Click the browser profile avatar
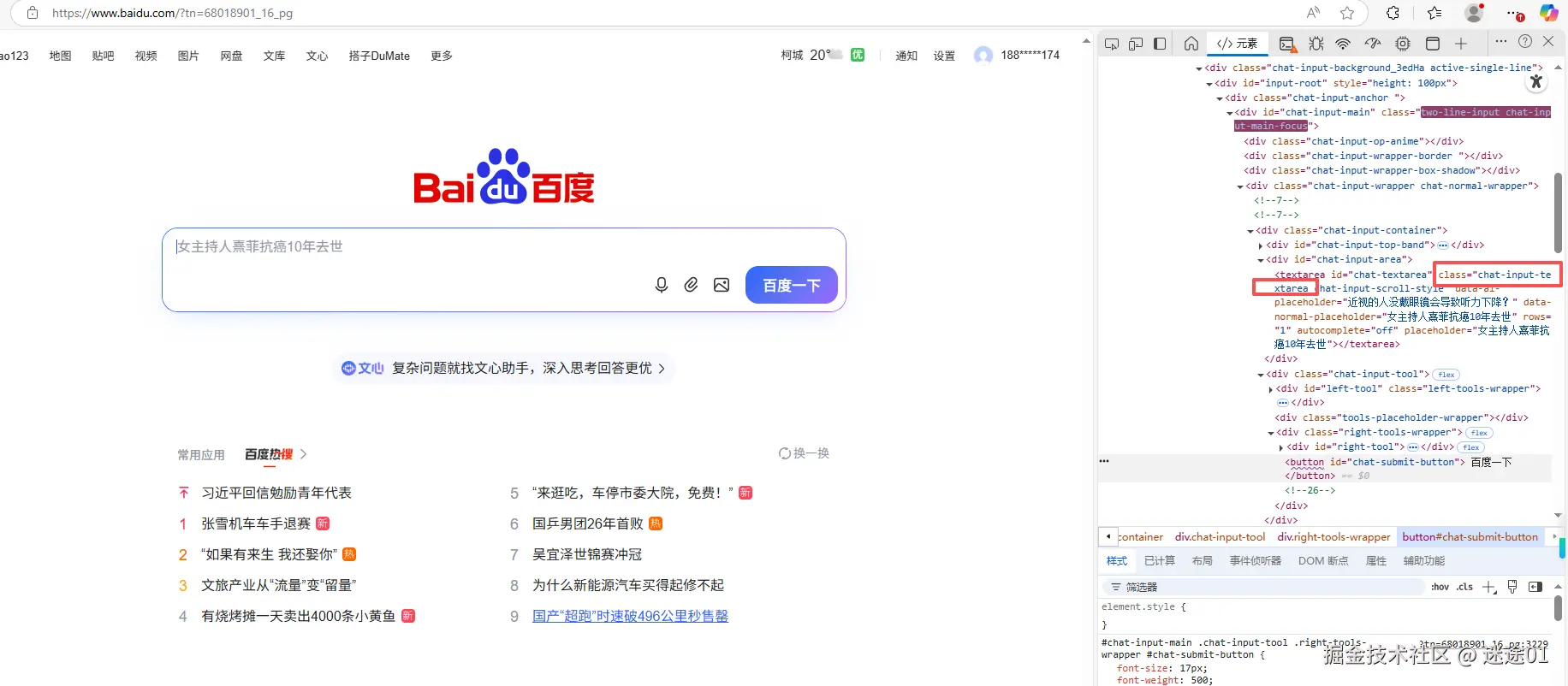Viewport: 1568px width, 686px height. click(x=1474, y=13)
